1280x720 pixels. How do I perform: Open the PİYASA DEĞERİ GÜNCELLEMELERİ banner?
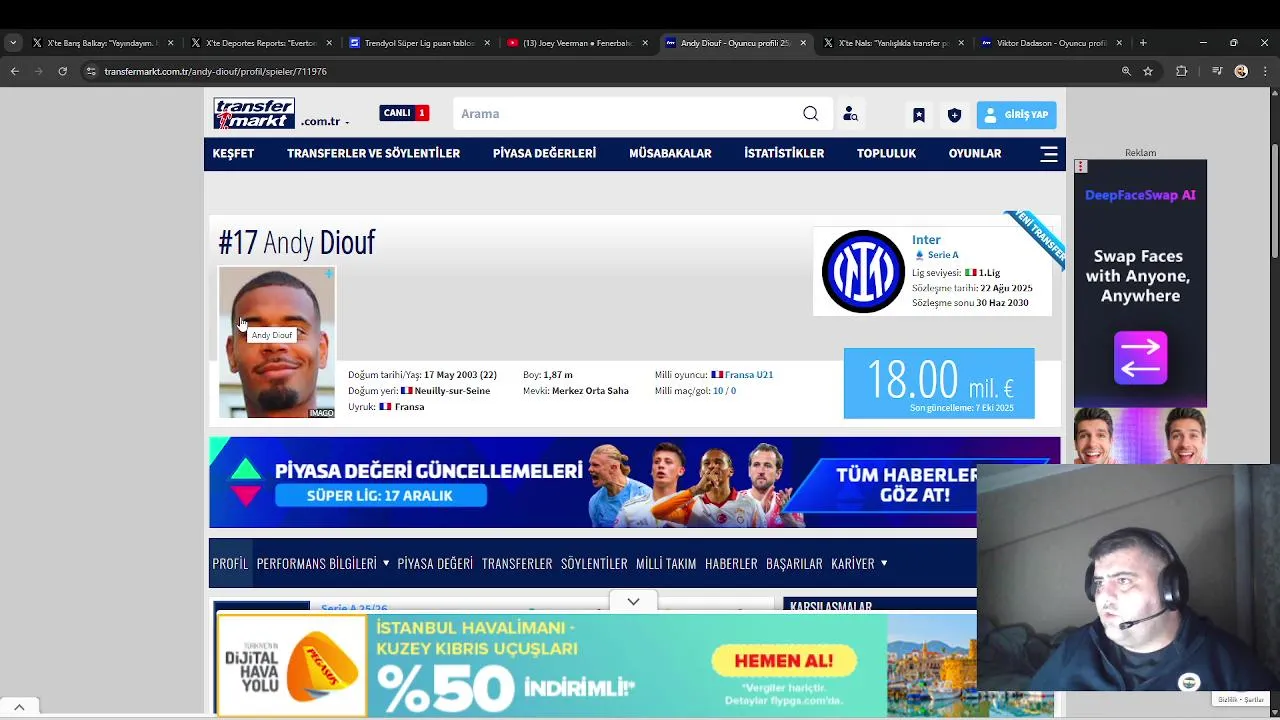pos(592,482)
